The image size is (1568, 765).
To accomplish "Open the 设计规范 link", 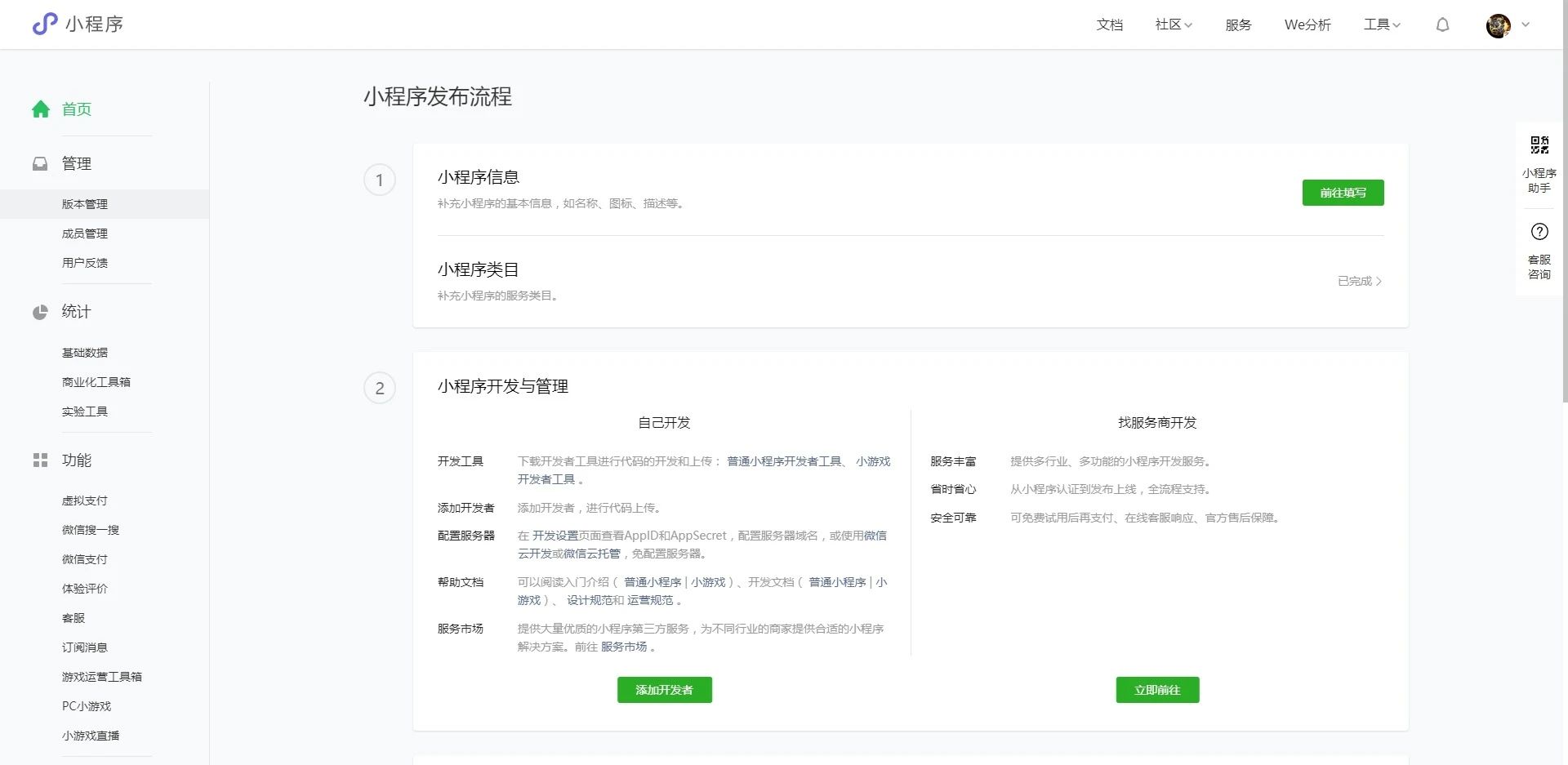I will tap(590, 600).
